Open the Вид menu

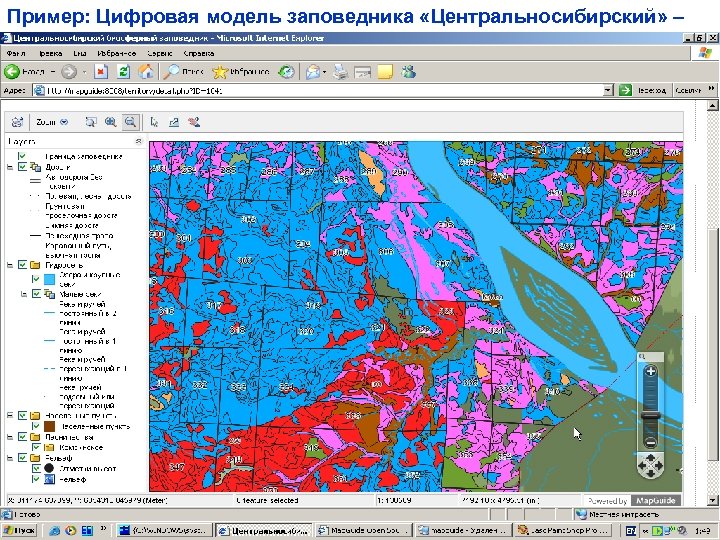[x=80, y=53]
